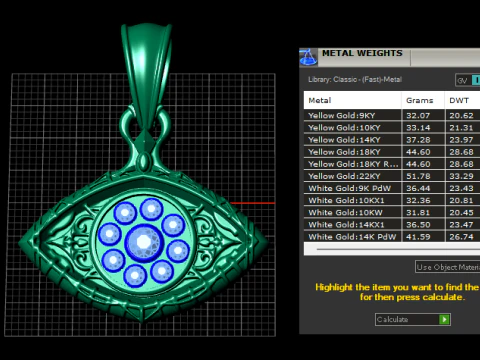This screenshot has height=360, width=480.
Task: Select the Yellow Gold:22KY row
Action: (x=392, y=176)
